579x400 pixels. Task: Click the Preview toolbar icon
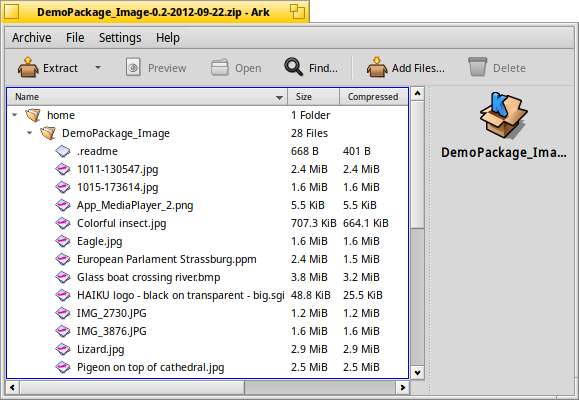[x=133, y=67]
